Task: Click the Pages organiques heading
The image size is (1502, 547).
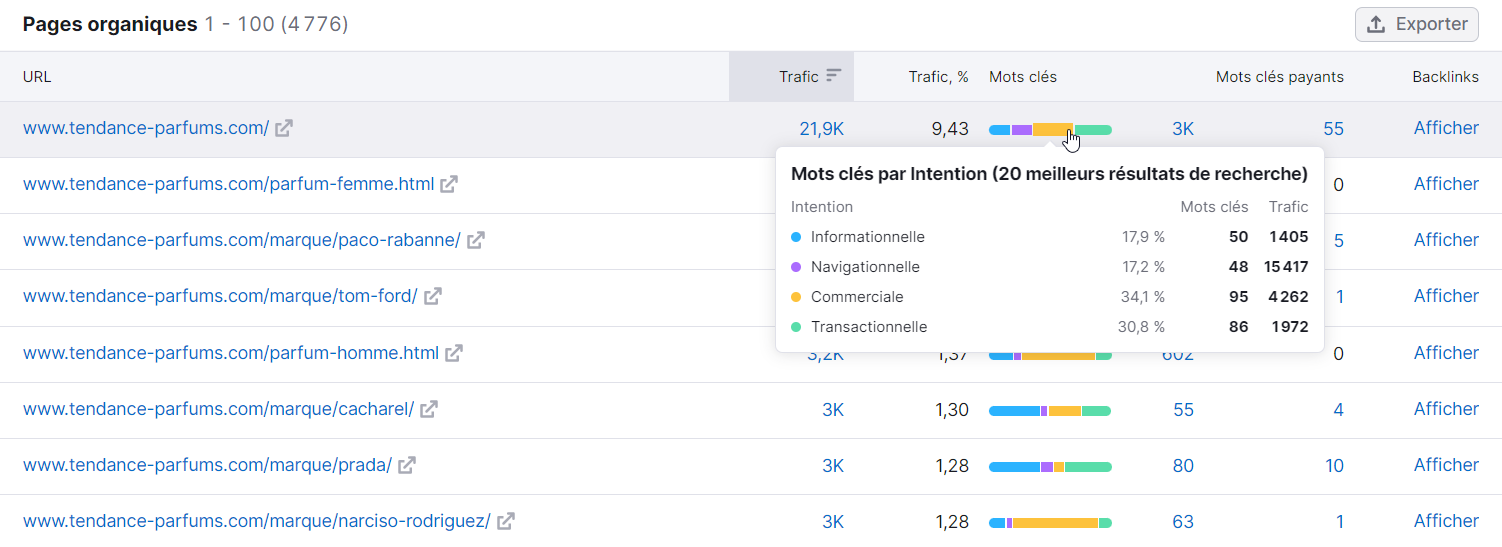Action: [x=110, y=24]
